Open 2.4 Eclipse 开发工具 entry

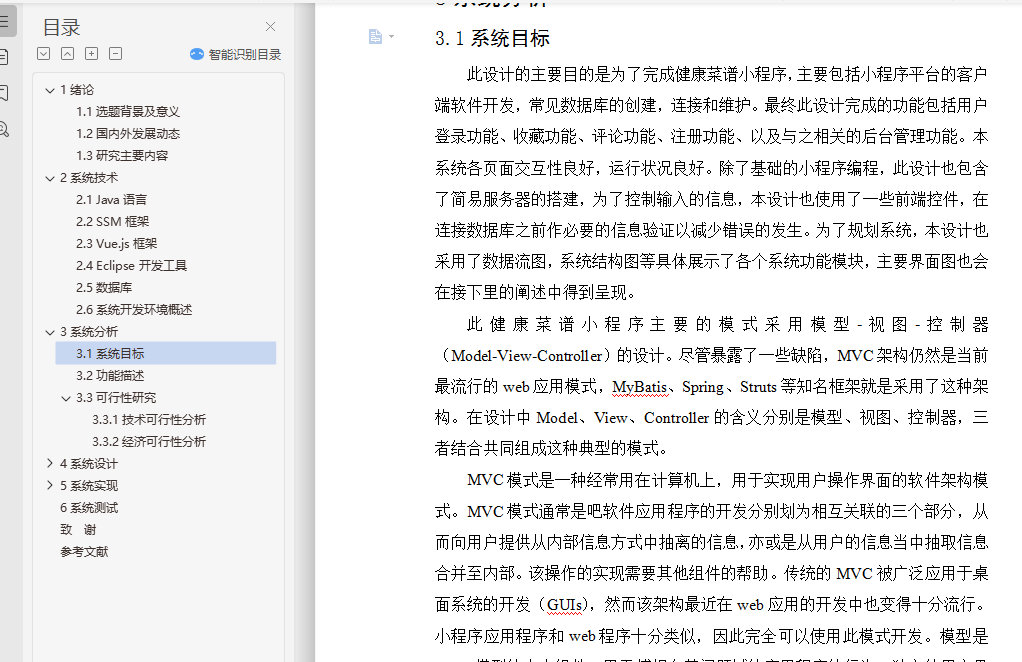[x=131, y=266]
